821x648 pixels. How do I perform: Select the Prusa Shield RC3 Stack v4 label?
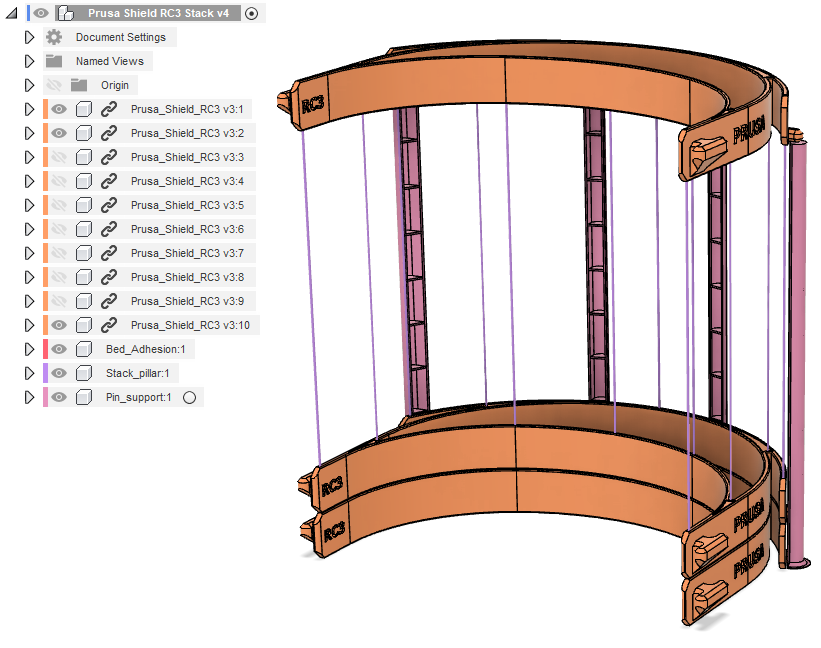click(x=159, y=13)
